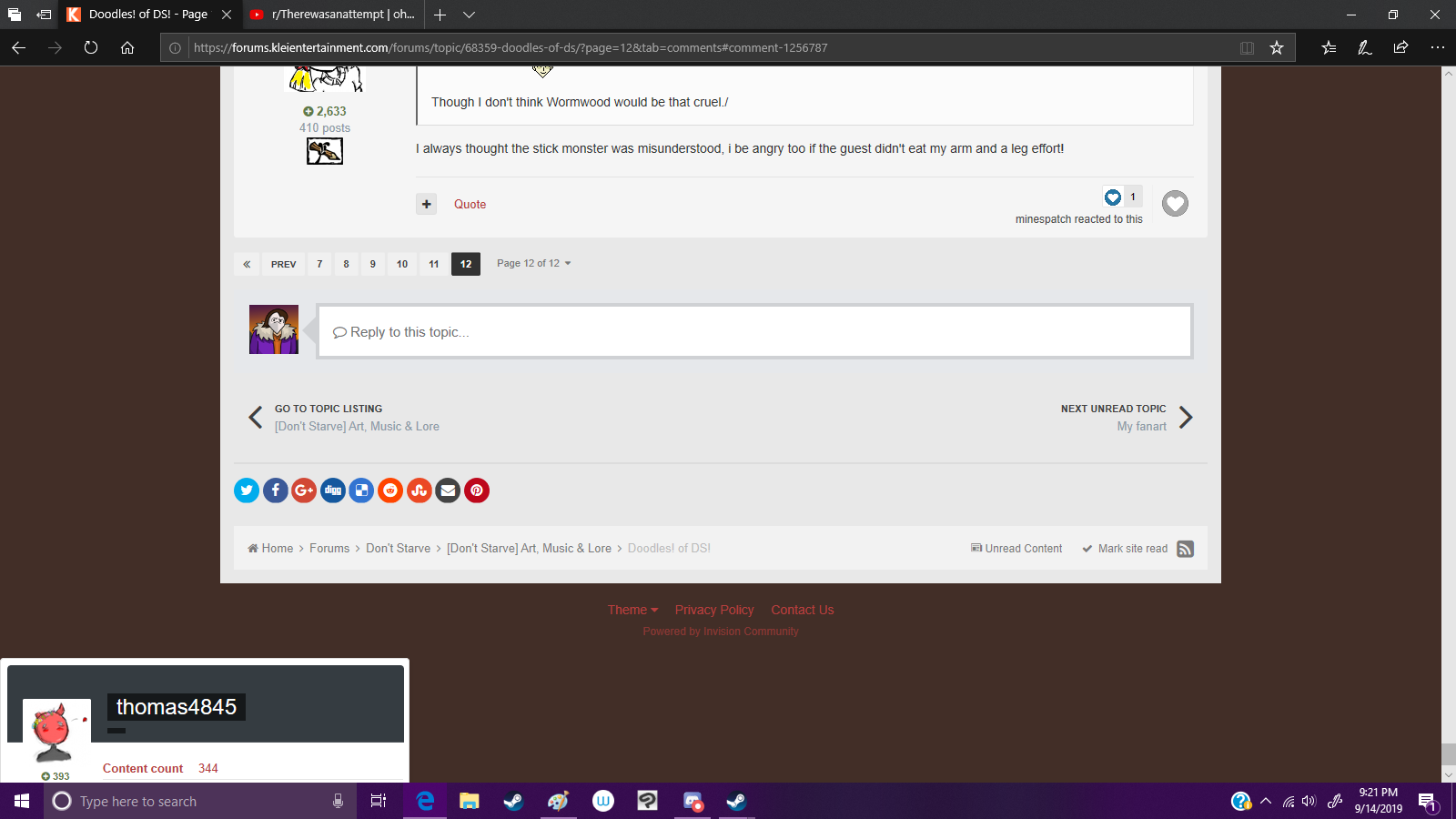1456x819 pixels.
Task: Open Steam from the Windows taskbar
Action: click(513, 801)
